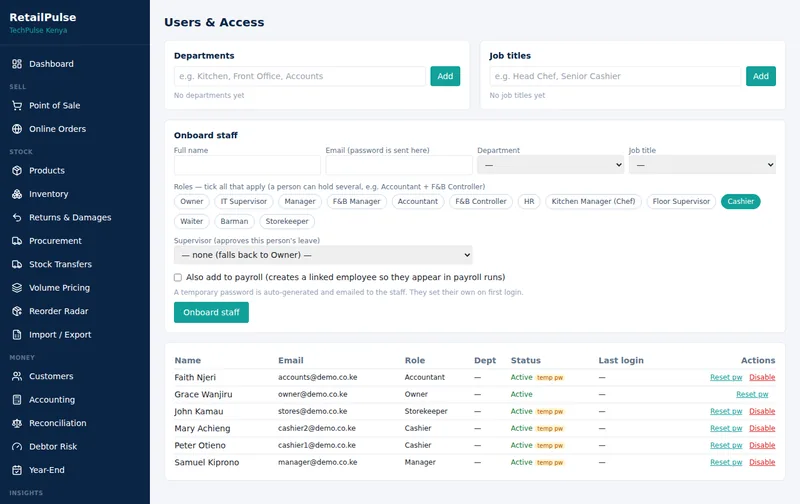Screen dimensions: 800x504
Task: Reset password for Faith Njeri
Action: (x=726, y=377)
